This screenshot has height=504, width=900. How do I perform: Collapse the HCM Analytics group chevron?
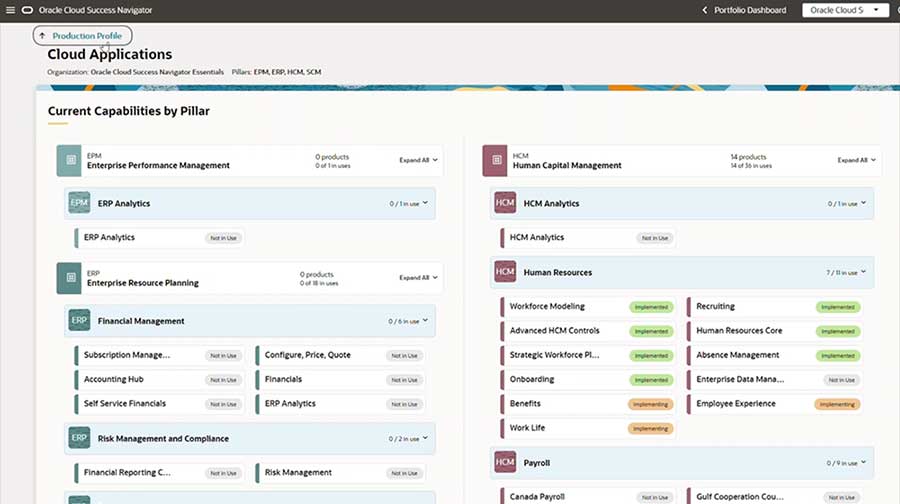[863, 203]
